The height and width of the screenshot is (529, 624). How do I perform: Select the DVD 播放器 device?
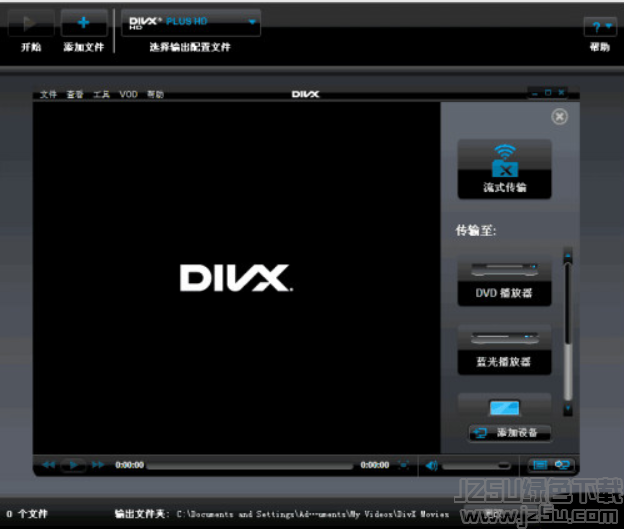pyautogui.click(x=504, y=281)
